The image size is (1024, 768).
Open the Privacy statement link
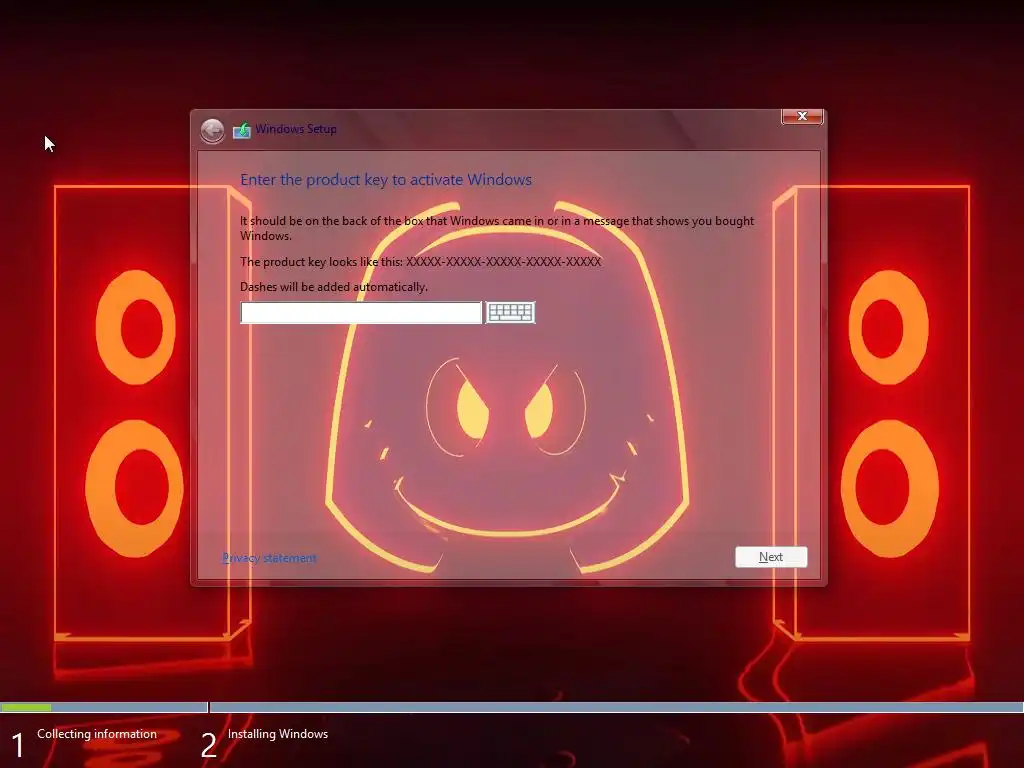click(270, 558)
